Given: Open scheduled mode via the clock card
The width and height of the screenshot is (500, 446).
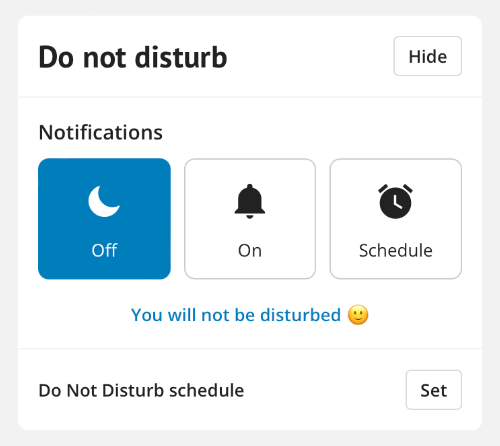Looking at the screenshot, I should [x=396, y=219].
